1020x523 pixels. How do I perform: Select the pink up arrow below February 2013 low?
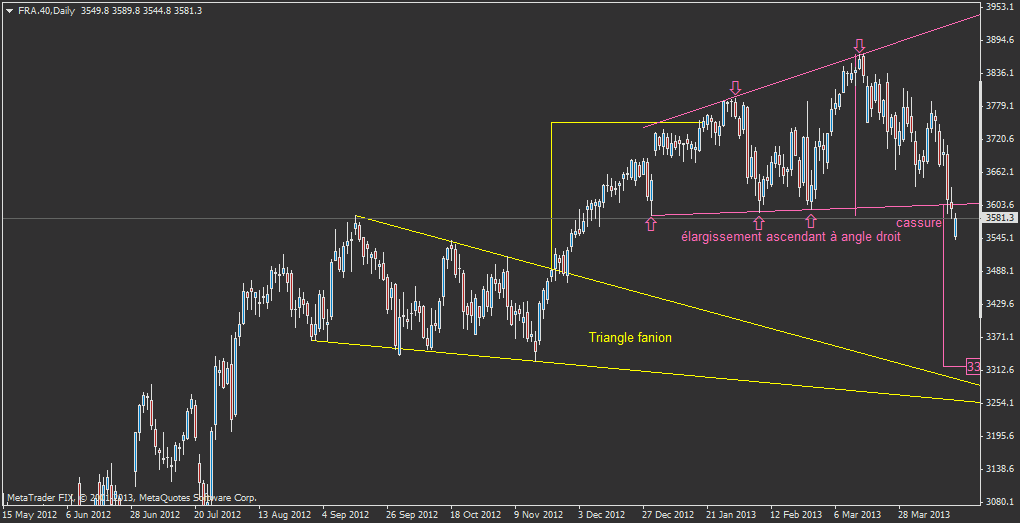(811, 221)
